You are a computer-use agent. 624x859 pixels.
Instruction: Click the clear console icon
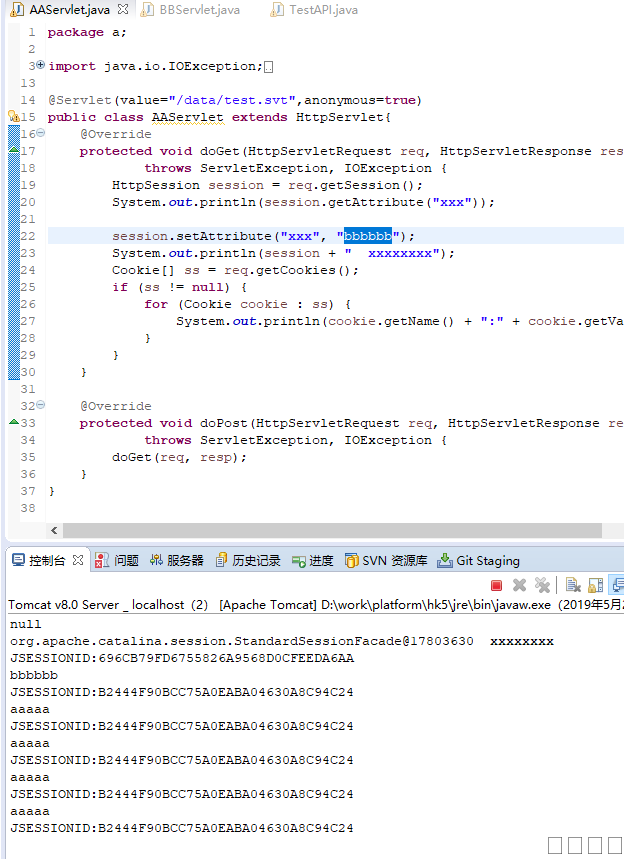point(573,585)
